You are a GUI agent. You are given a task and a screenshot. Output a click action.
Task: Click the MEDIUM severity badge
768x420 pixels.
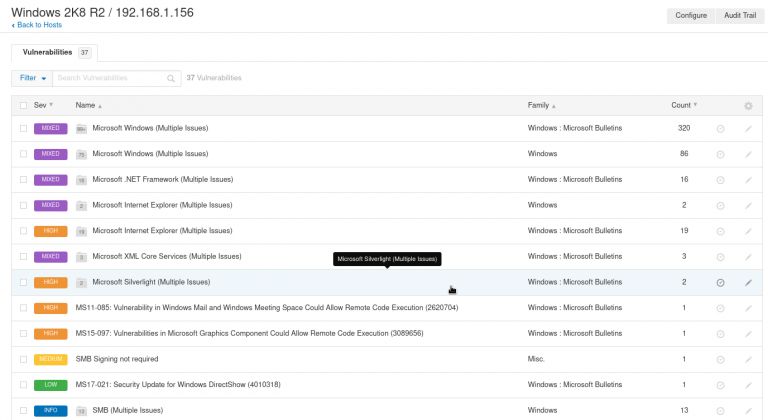click(x=50, y=359)
